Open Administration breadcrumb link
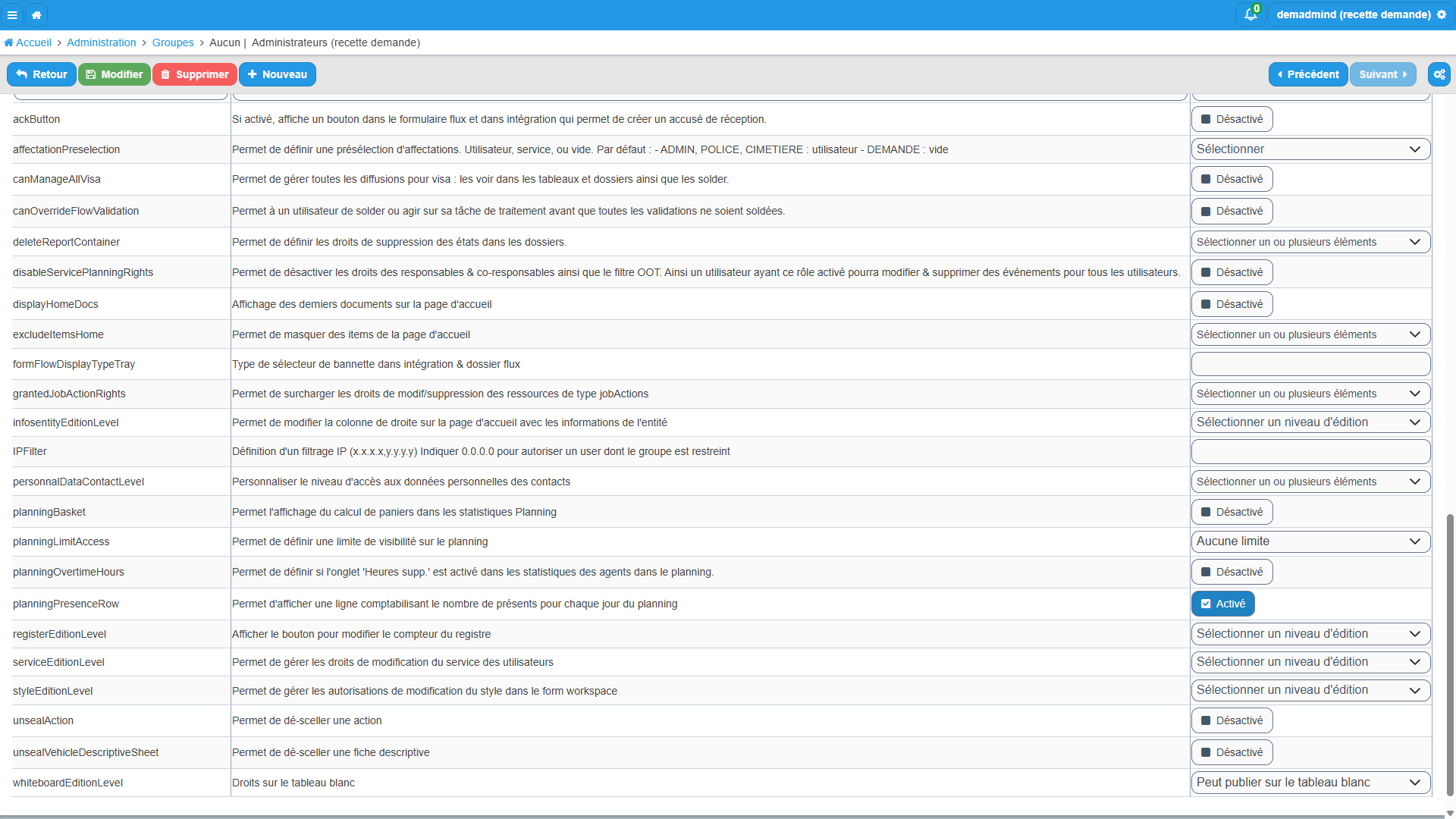1456x819 pixels. [x=102, y=42]
